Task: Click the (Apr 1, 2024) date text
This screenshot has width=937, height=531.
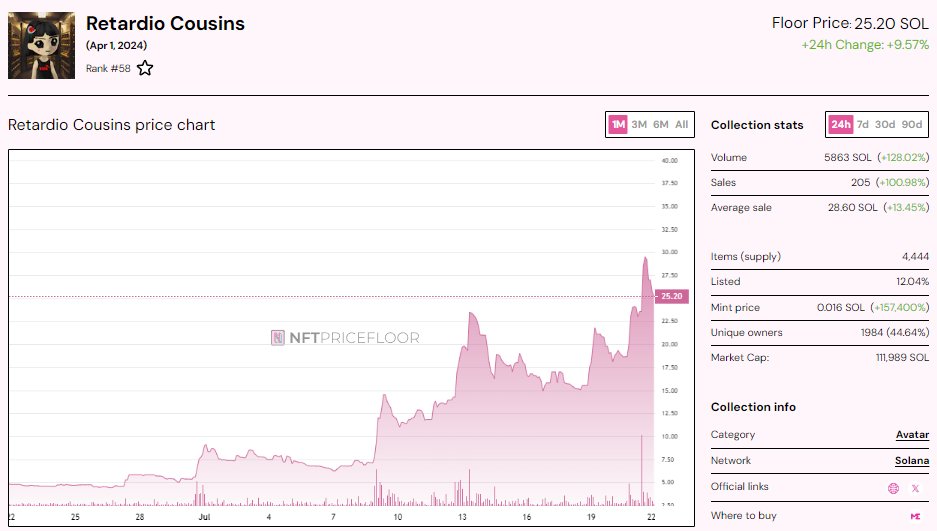Action: click(x=117, y=45)
